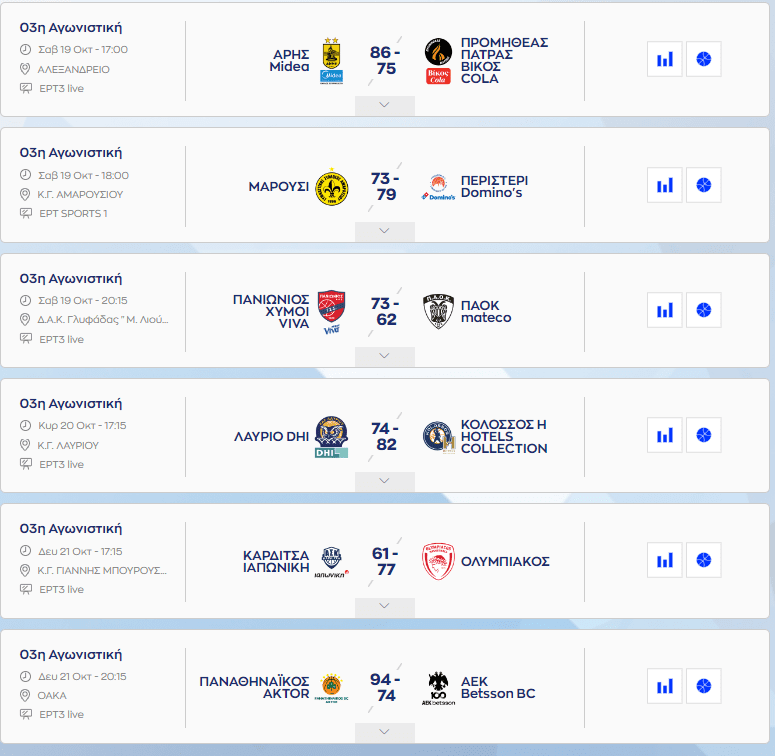
Task: View statistics icon for ΚΑΡΔΙΤΣΑ vs ΟΛΥΜΠΙΑΚΟΣ
Action: pyautogui.click(x=664, y=560)
